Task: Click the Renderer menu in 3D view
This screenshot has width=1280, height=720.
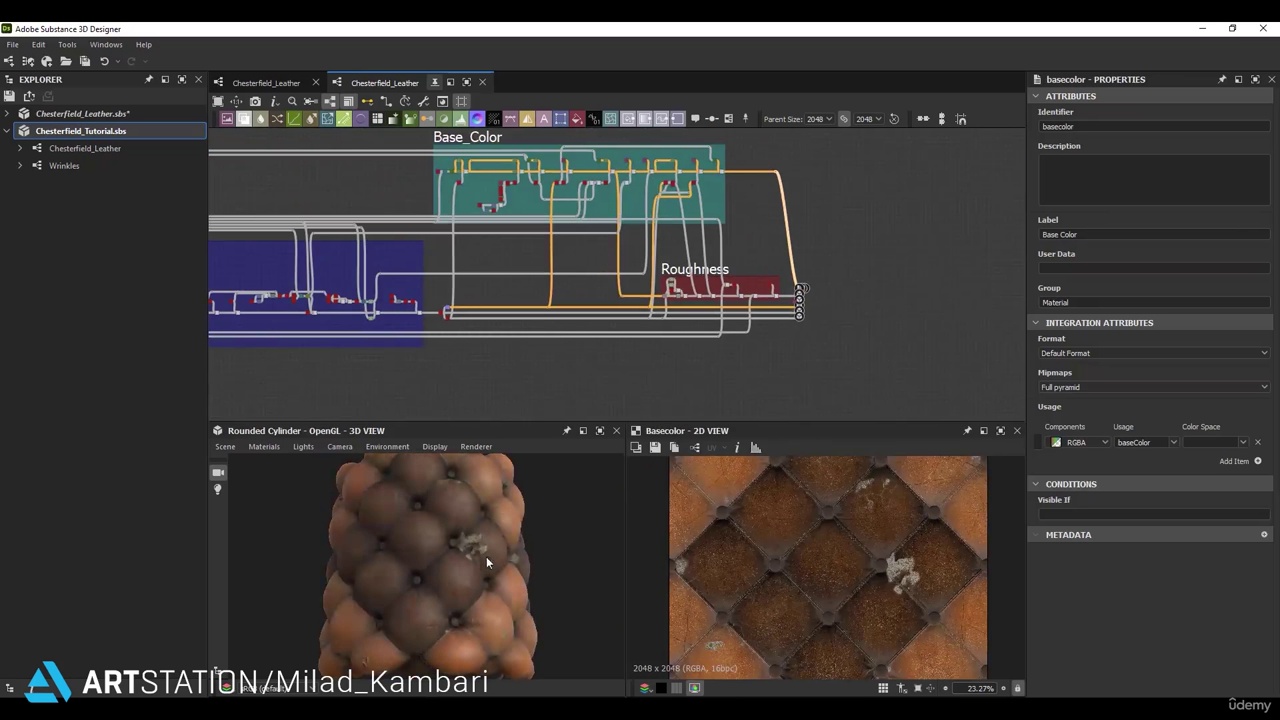Action: [476, 447]
